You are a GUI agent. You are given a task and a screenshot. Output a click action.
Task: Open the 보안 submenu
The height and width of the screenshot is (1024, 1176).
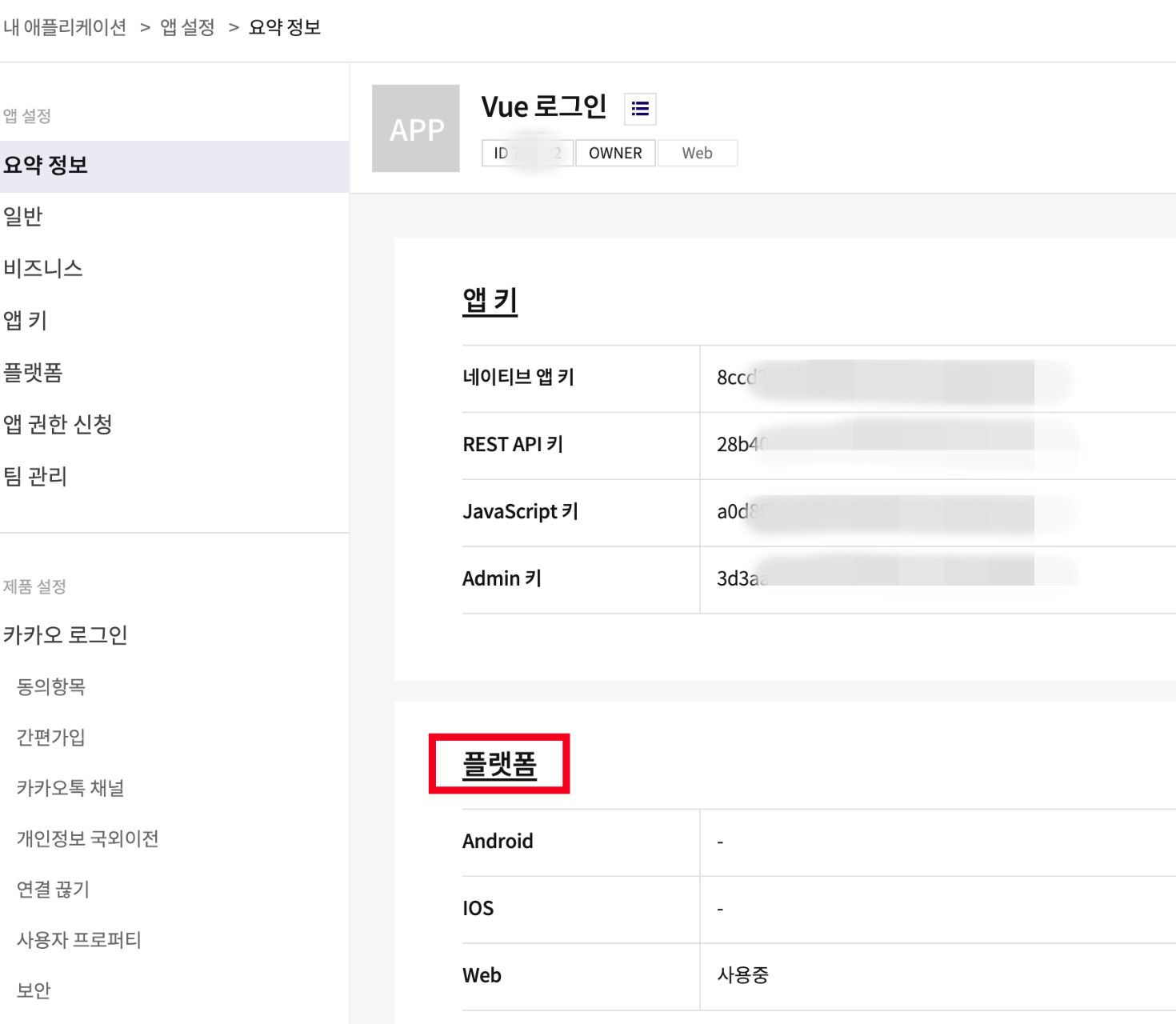coord(34,990)
